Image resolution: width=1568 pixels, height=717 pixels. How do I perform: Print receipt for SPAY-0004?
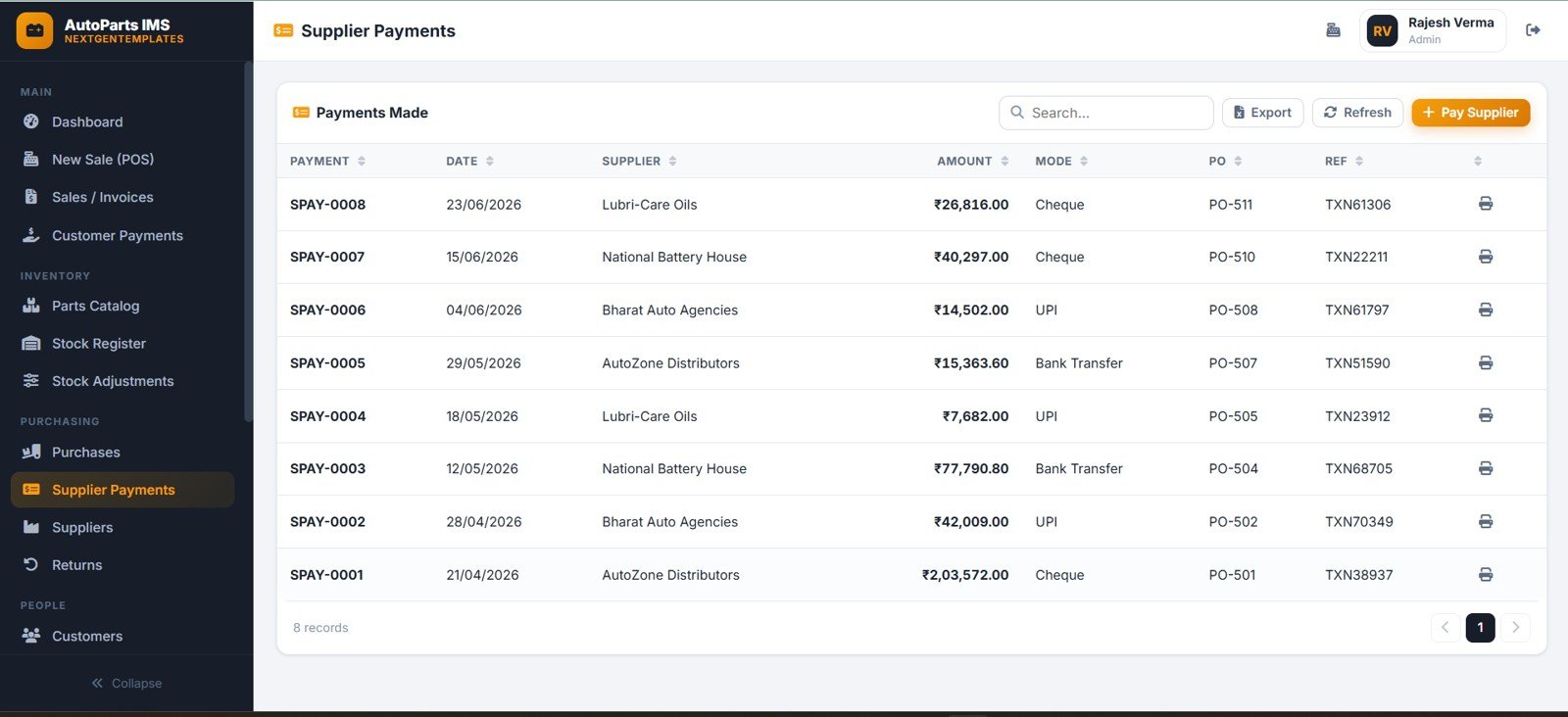click(x=1486, y=415)
